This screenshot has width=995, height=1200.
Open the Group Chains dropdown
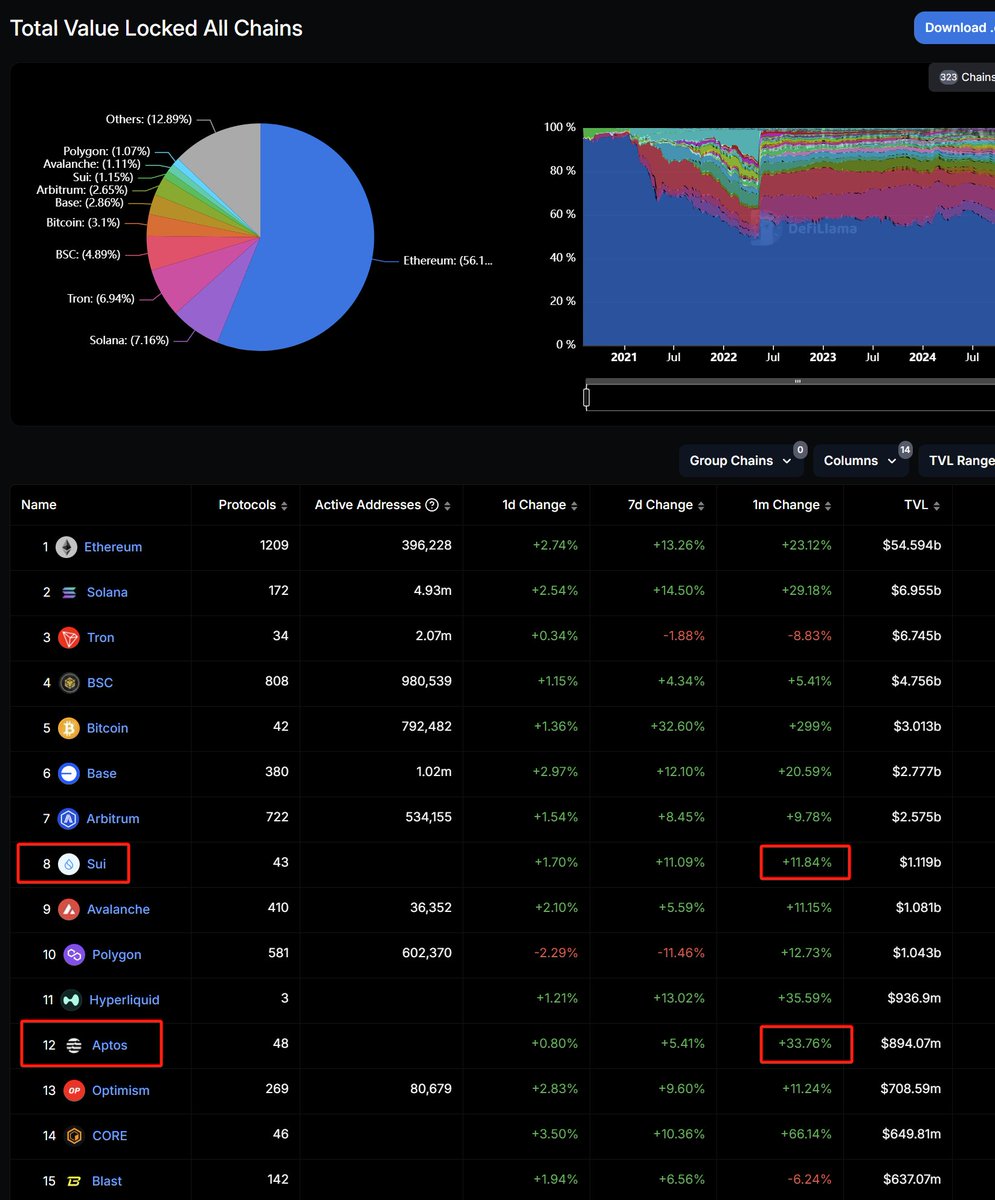[x=741, y=461]
